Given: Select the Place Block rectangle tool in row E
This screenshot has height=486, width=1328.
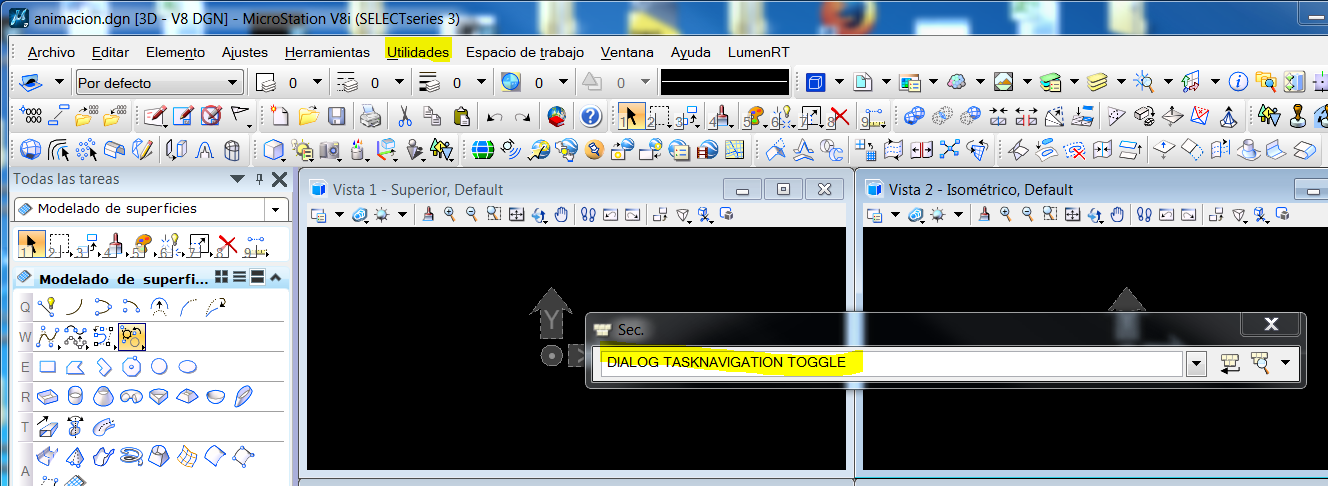Looking at the screenshot, I should pyautogui.click(x=47, y=367).
